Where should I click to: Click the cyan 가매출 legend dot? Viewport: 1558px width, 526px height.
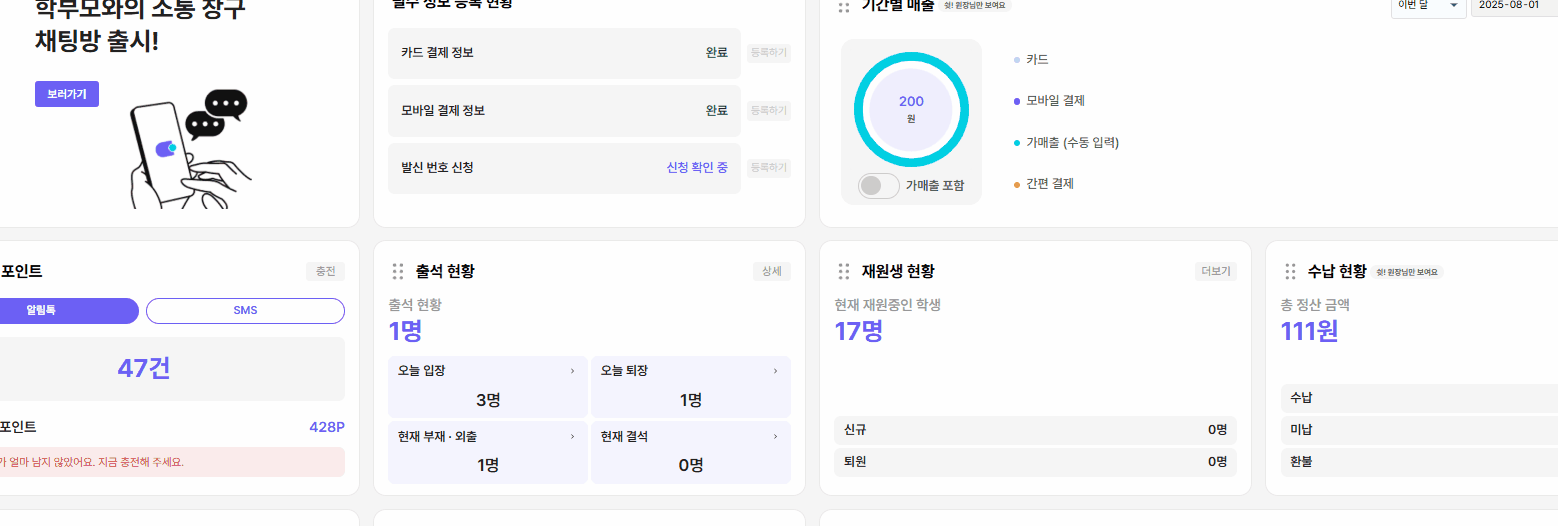[1017, 143]
